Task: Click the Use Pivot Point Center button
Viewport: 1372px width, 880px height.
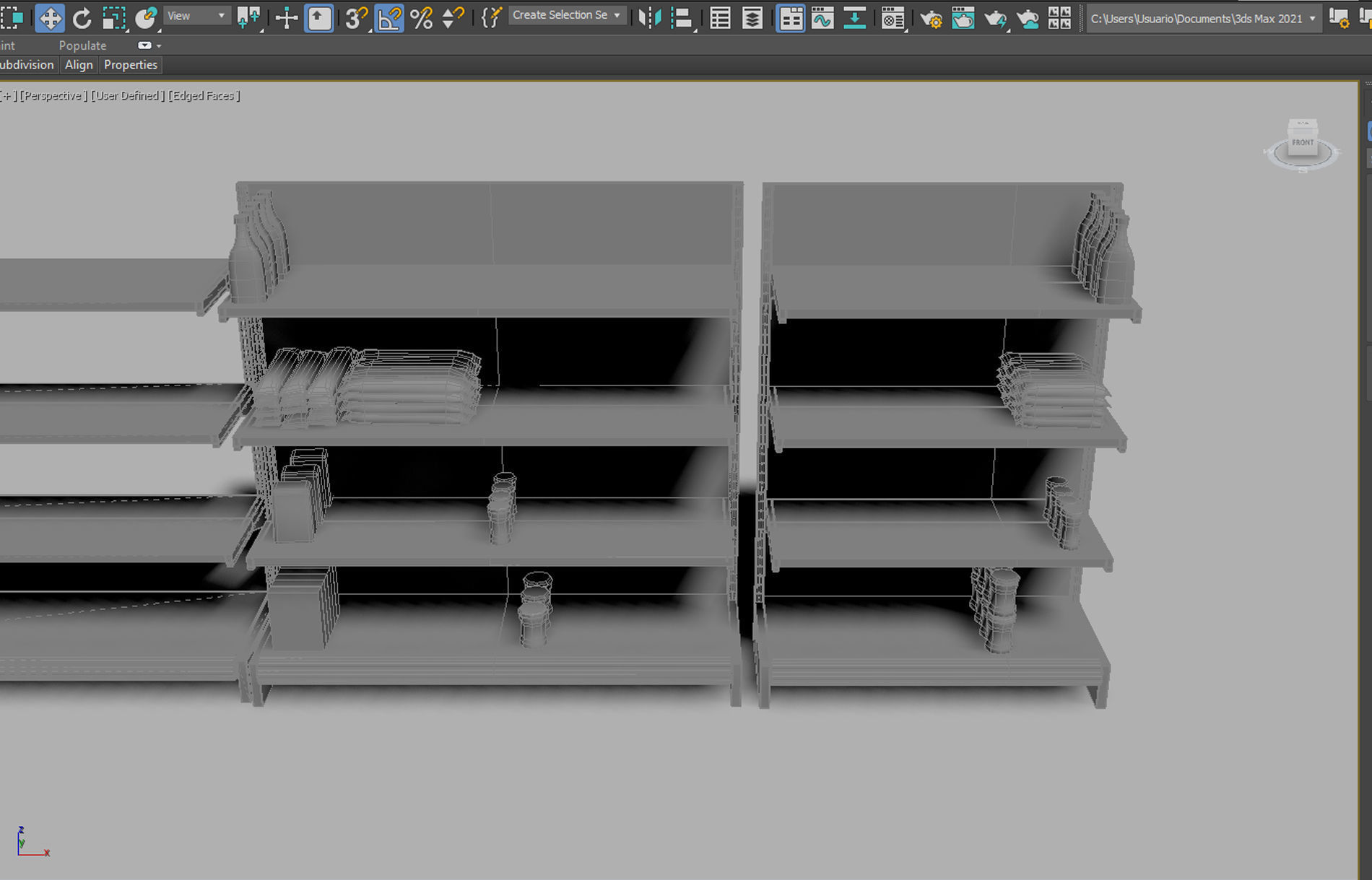Action: click(248, 18)
